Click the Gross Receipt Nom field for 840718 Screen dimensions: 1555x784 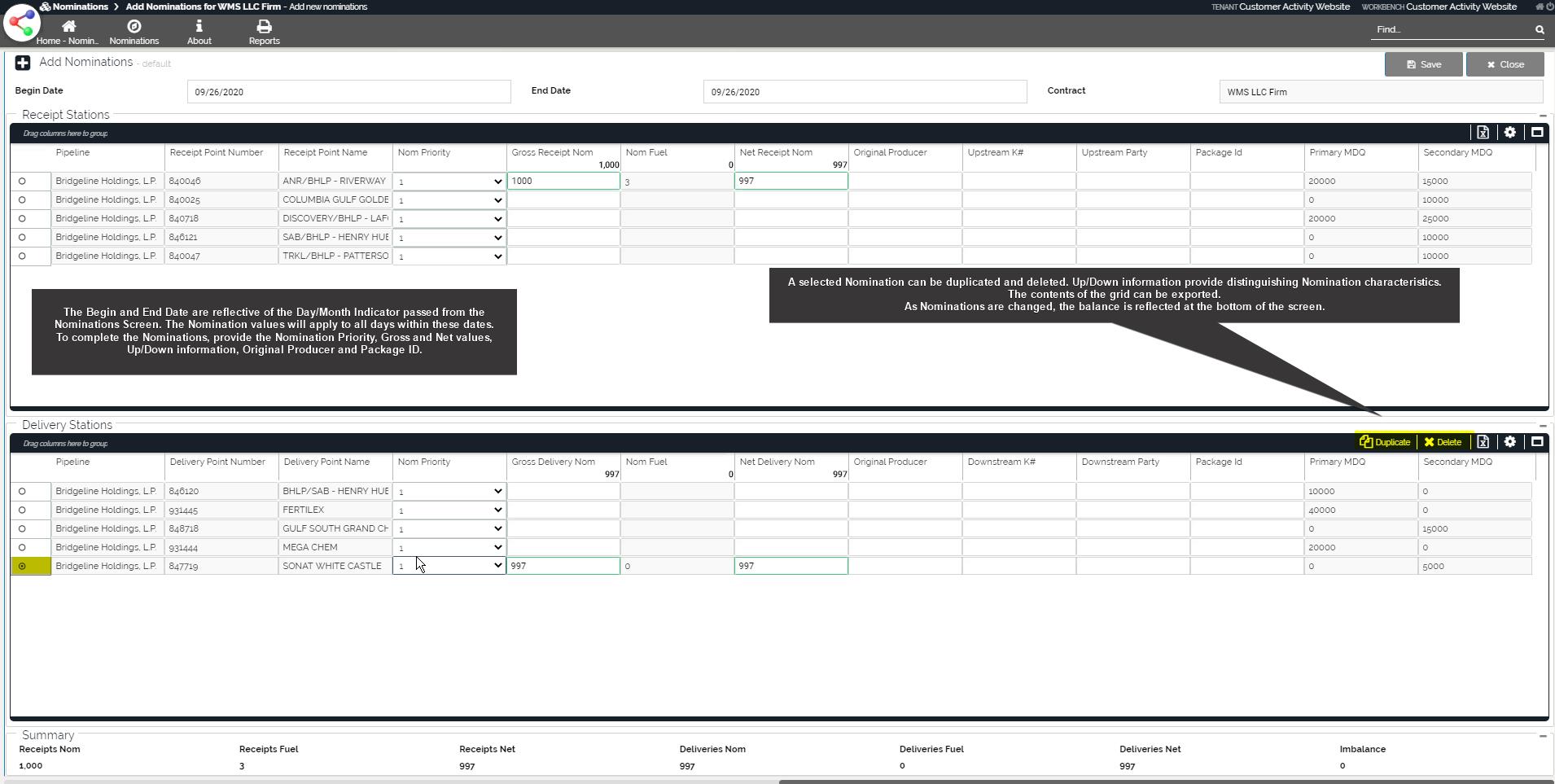pos(563,219)
